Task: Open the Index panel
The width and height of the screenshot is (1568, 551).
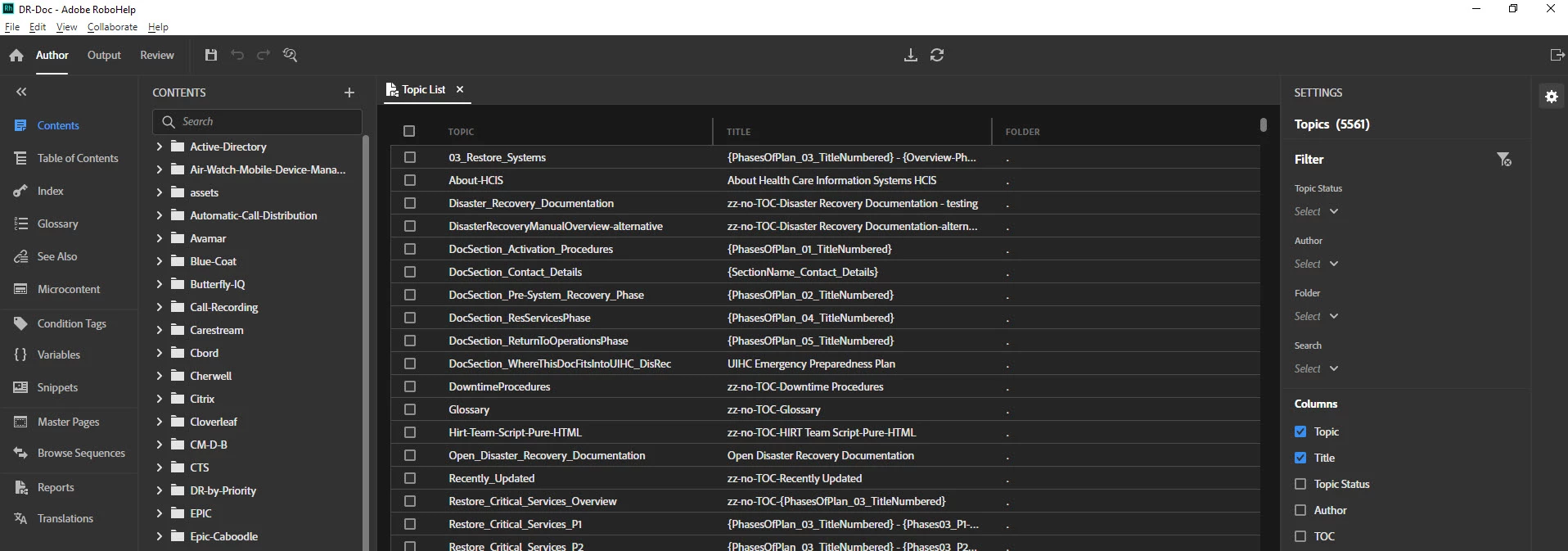Action: [50, 191]
